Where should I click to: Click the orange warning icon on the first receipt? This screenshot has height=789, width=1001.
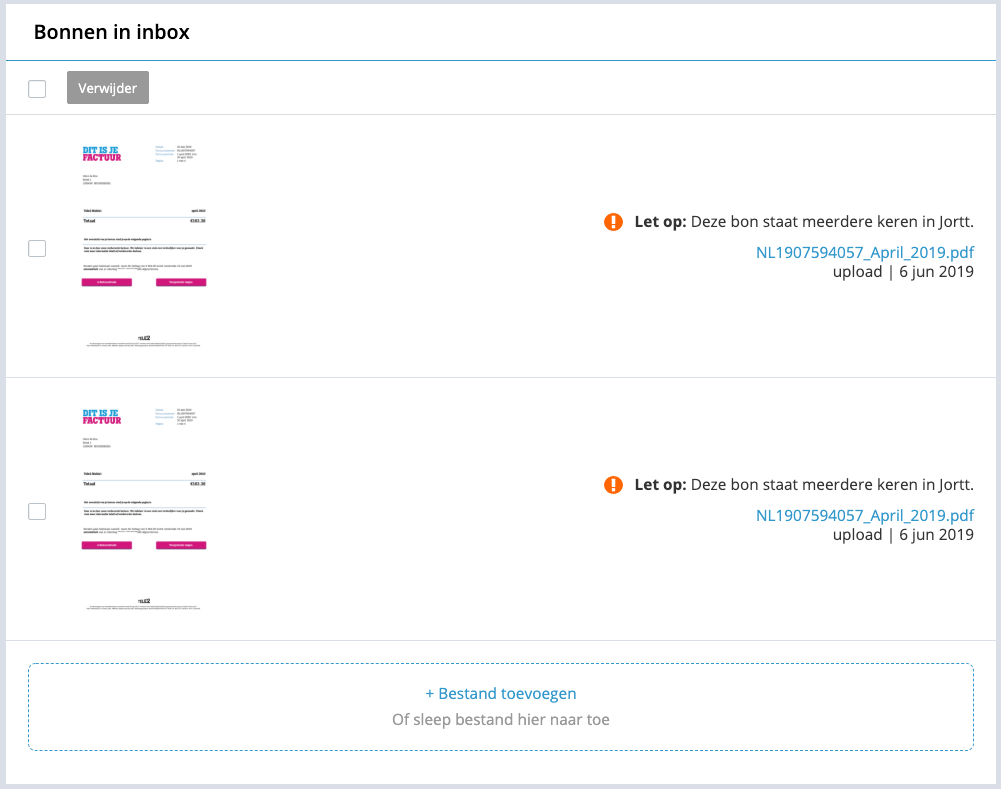613,222
